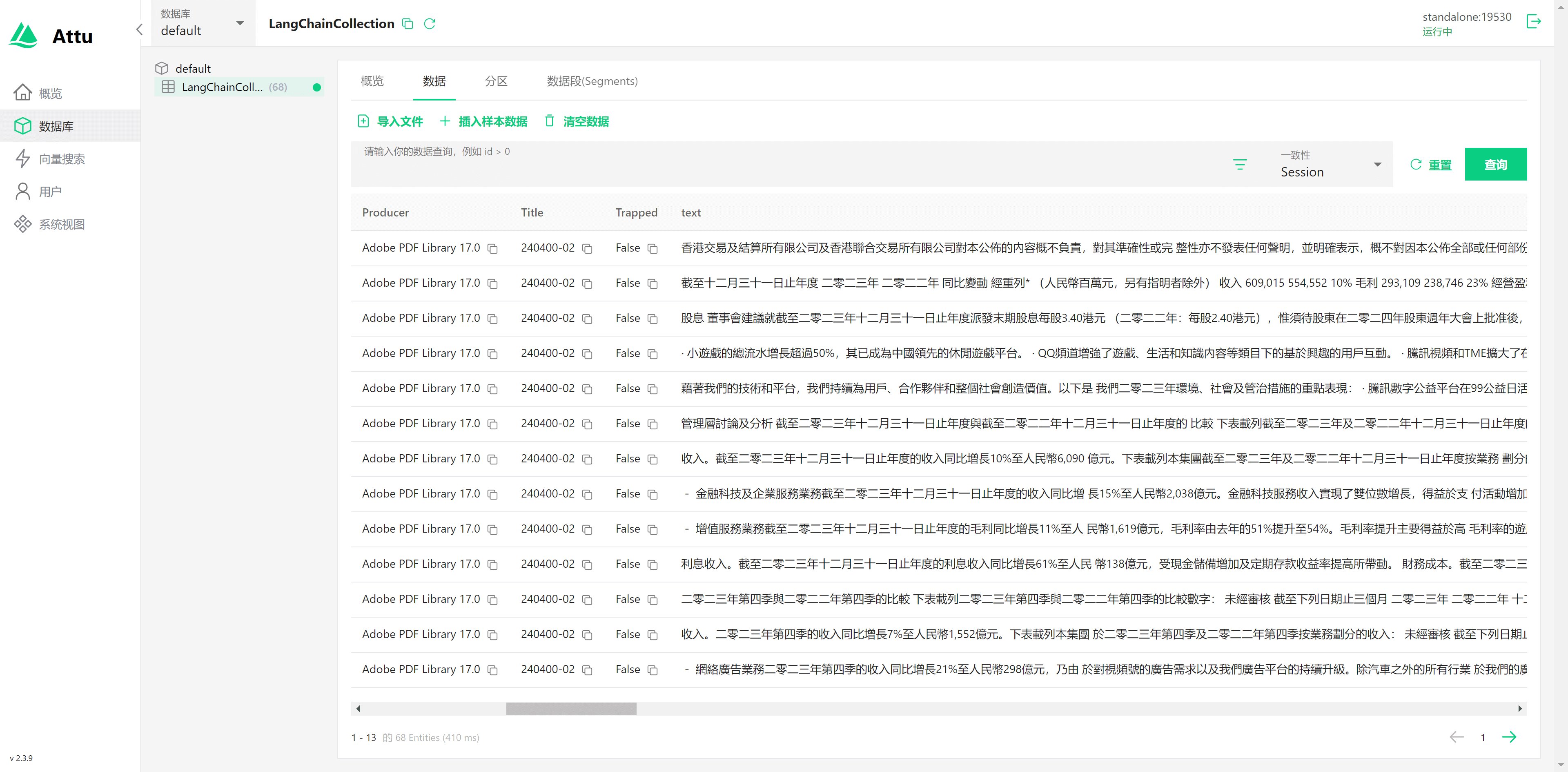
Task: Click the Title column header
Action: (x=531, y=212)
